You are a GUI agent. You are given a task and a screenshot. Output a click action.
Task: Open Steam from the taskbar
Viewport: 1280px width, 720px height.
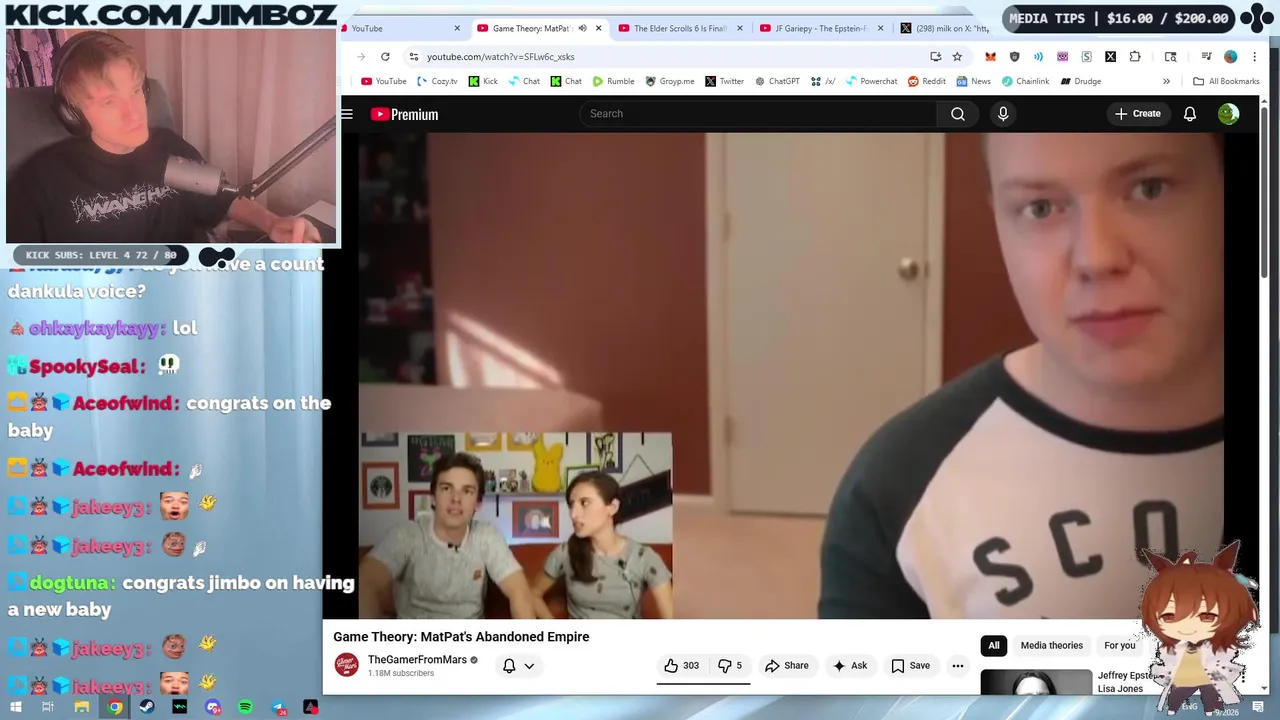147,707
